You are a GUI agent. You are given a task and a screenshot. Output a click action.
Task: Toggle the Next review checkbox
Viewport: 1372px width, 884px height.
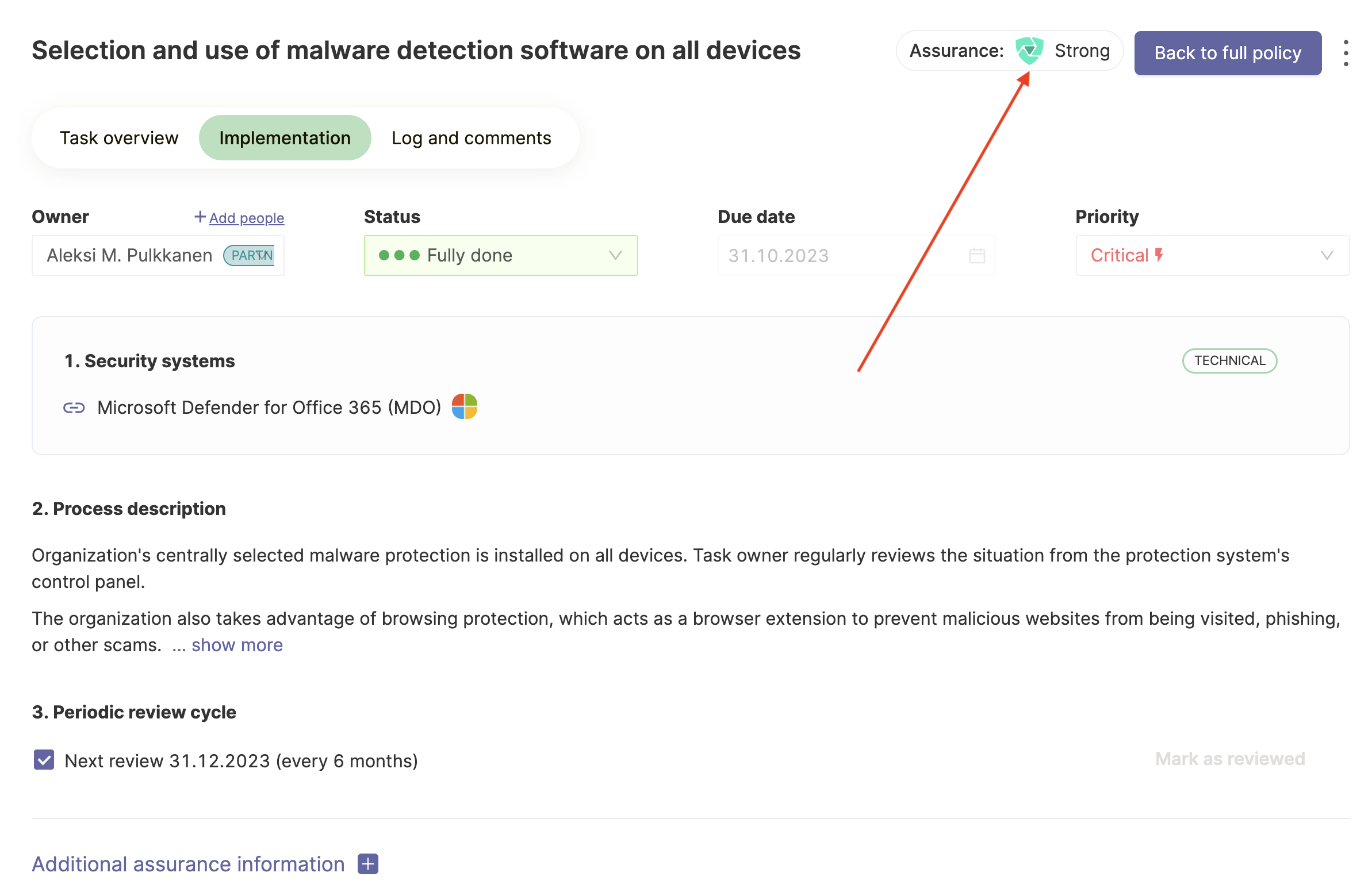(44, 759)
